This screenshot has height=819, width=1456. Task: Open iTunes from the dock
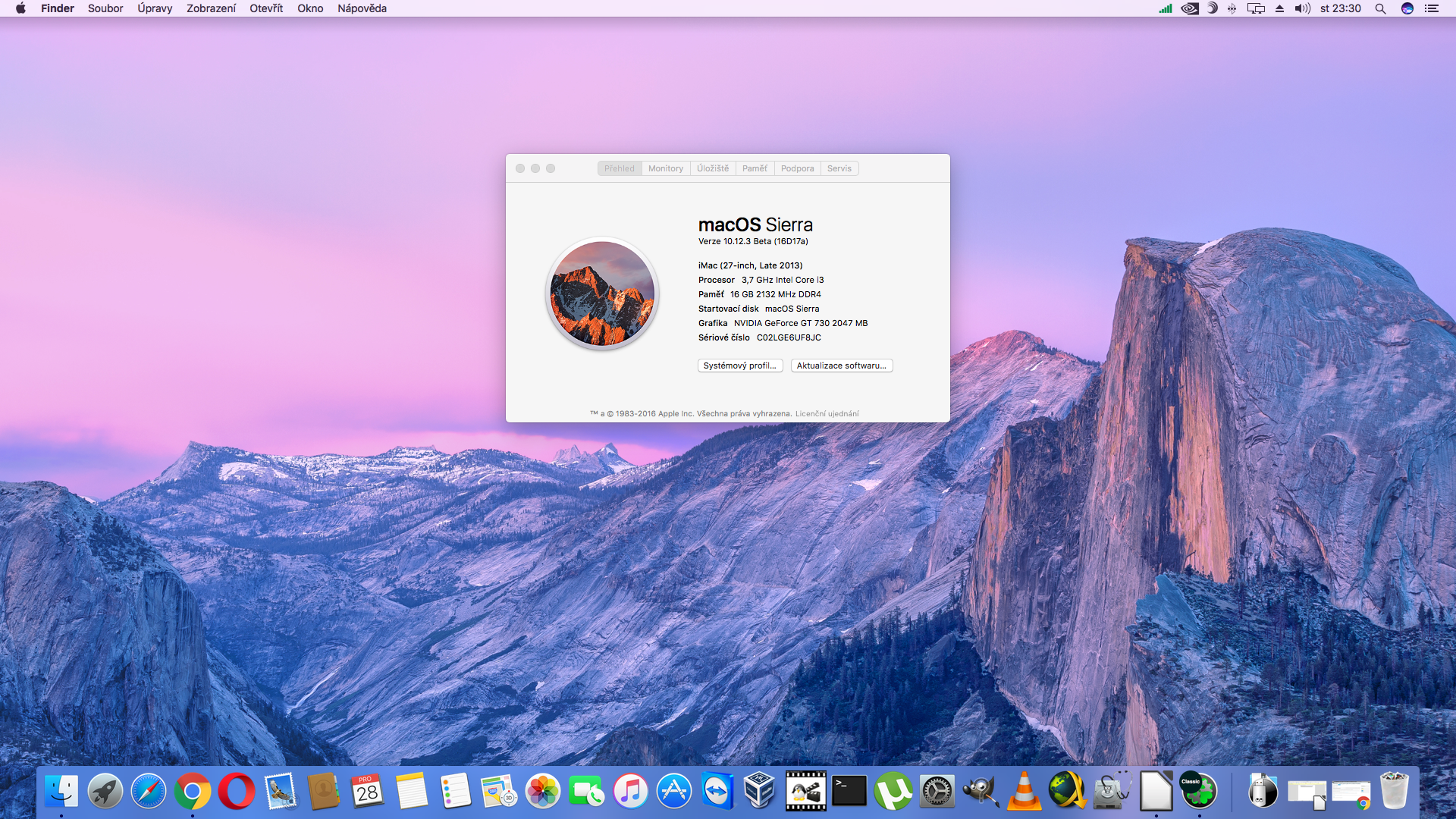[x=630, y=792]
